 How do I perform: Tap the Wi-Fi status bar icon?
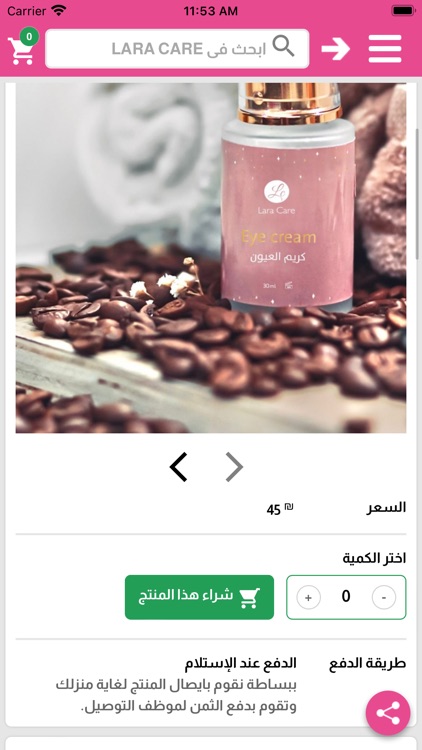click(59, 11)
